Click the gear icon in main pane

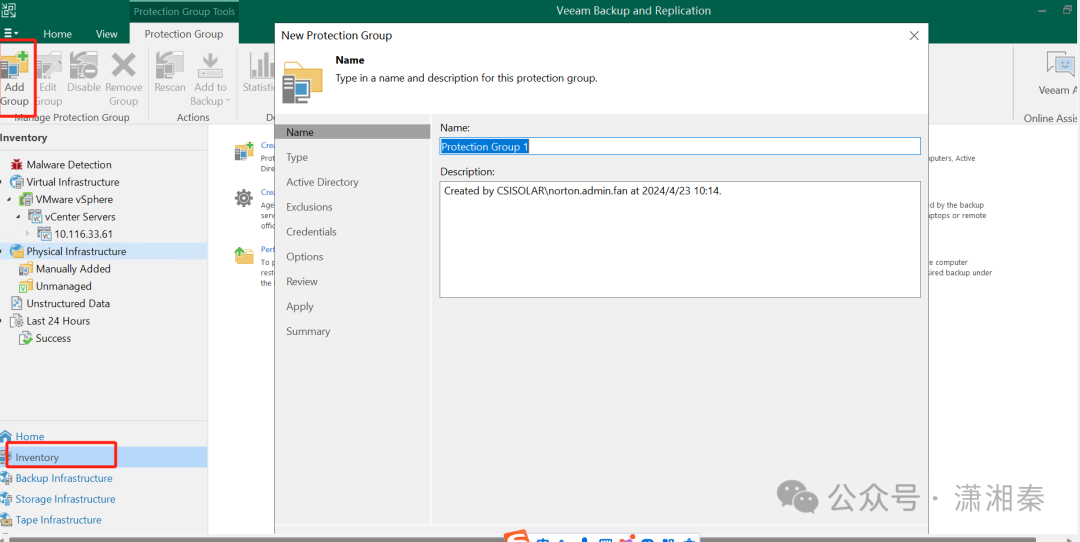click(x=244, y=198)
